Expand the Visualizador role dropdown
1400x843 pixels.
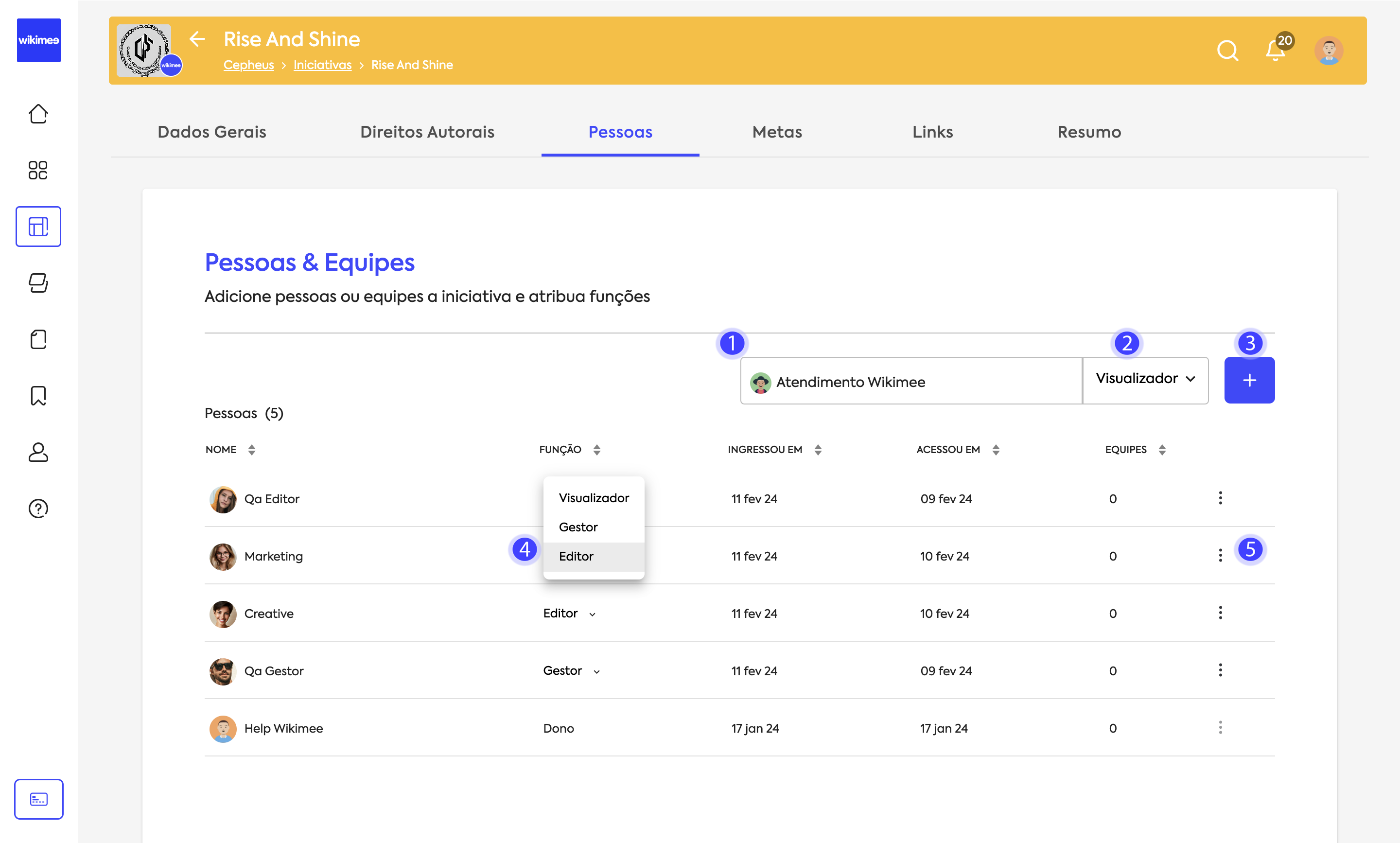[x=1145, y=379]
